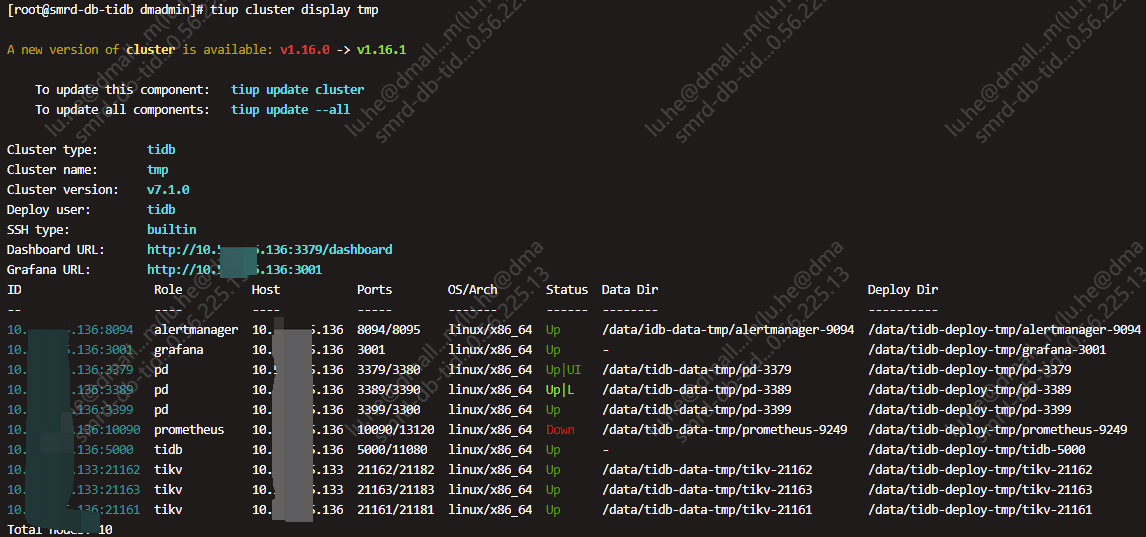Click the data dir path for tikv-21162
The image size is (1146, 537).
[707, 470]
